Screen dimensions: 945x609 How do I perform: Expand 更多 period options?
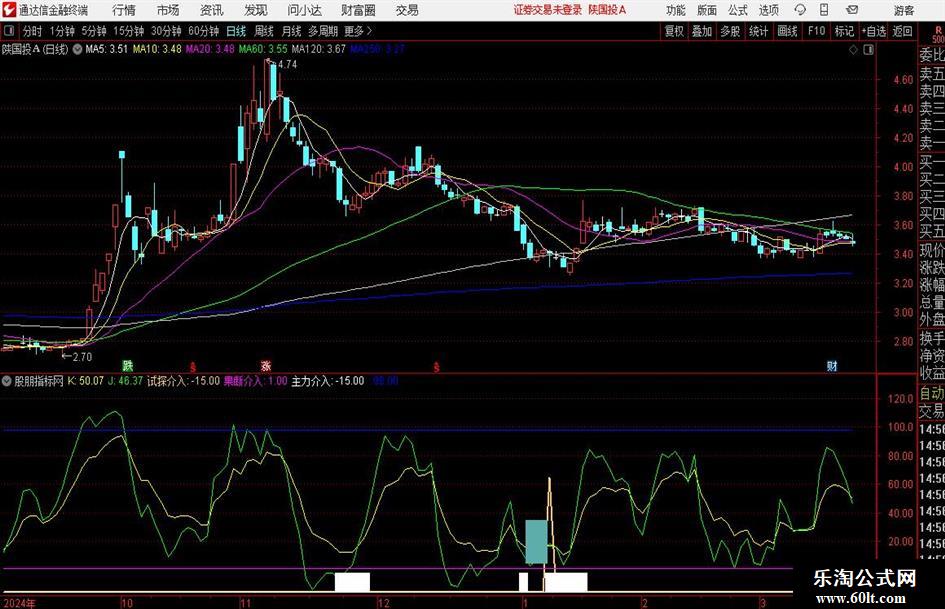[x=358, y=31]
